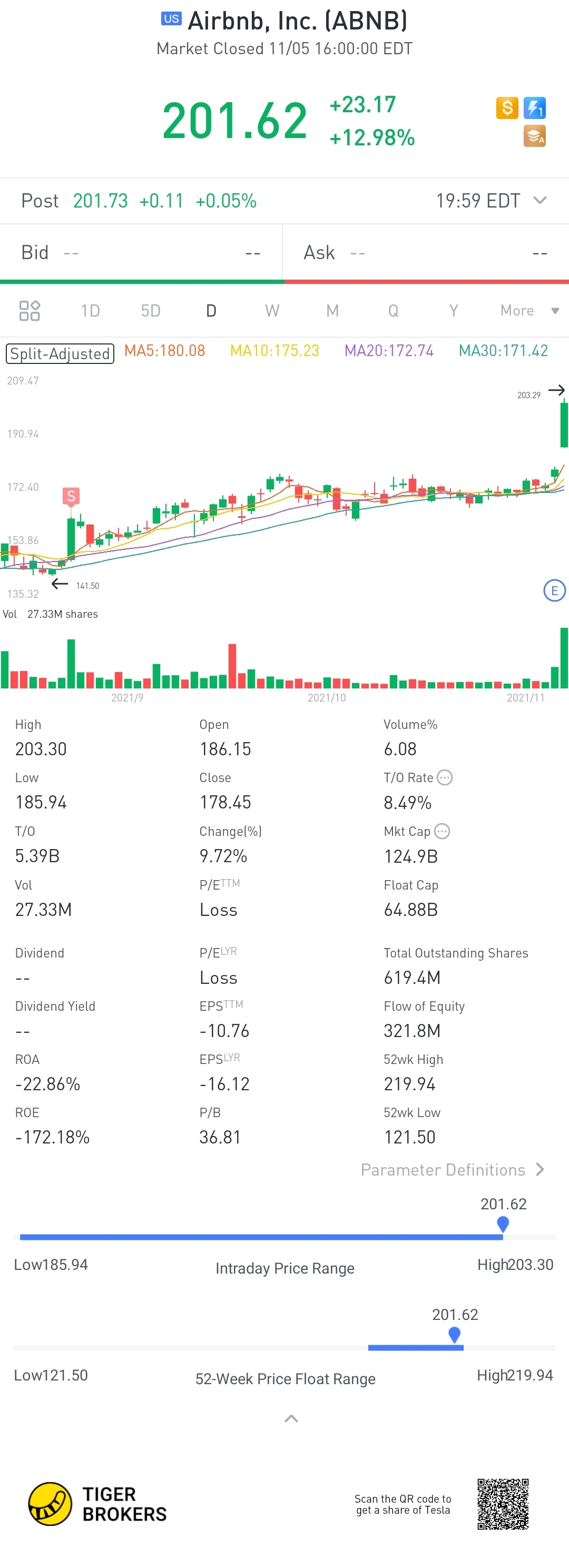Screen dimensions: 569x1568
Task: Tap the orange dollar sign icon
Action: [507, 108]
